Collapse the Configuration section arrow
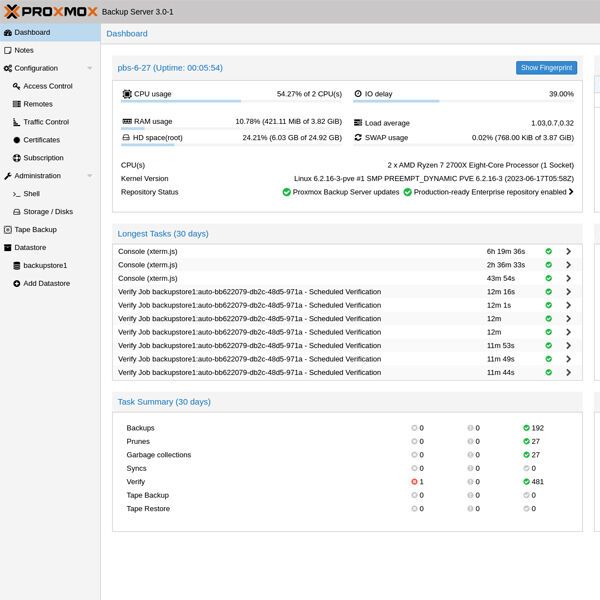 point(90,68)
